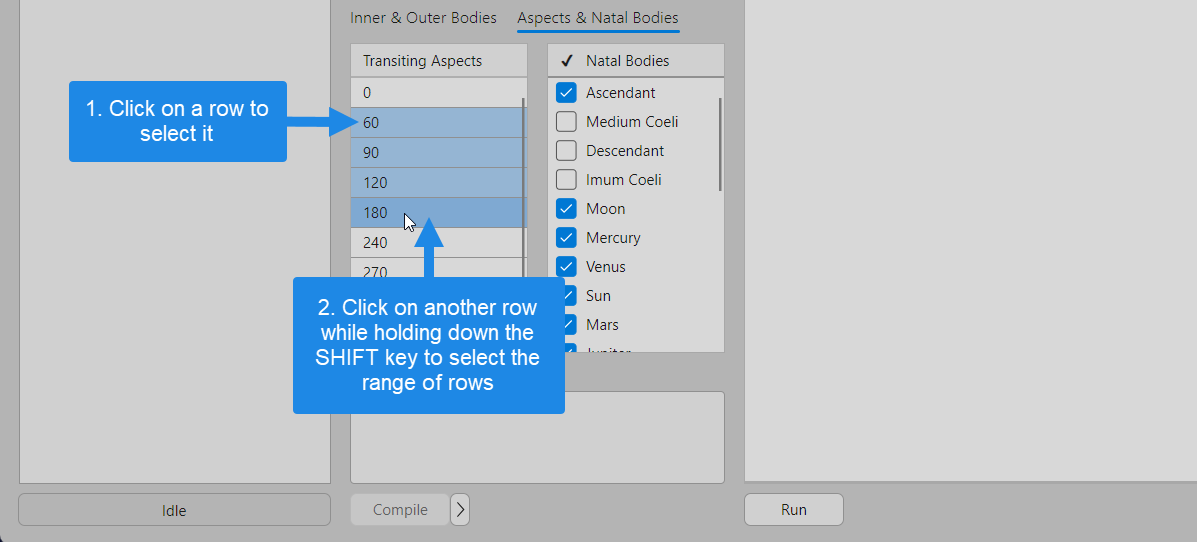The height and width of the screenshot is (542, 1197).
Task: Select the 0 aspect row
Action: (x=436, y=93)
